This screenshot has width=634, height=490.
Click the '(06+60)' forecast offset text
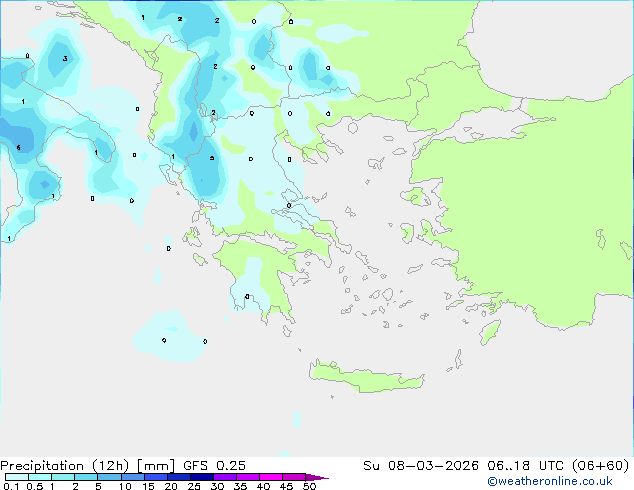click(600, 466)
